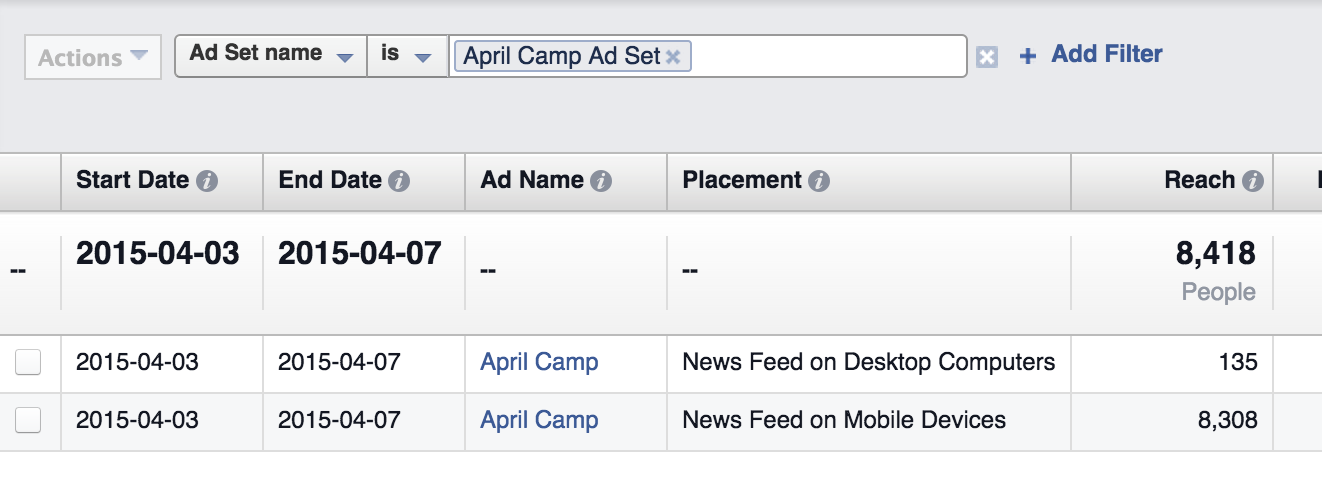The height and width of the screenshot is (498, 1322).
Task: Click the Reach column info icon
Action: (1252, 181)
